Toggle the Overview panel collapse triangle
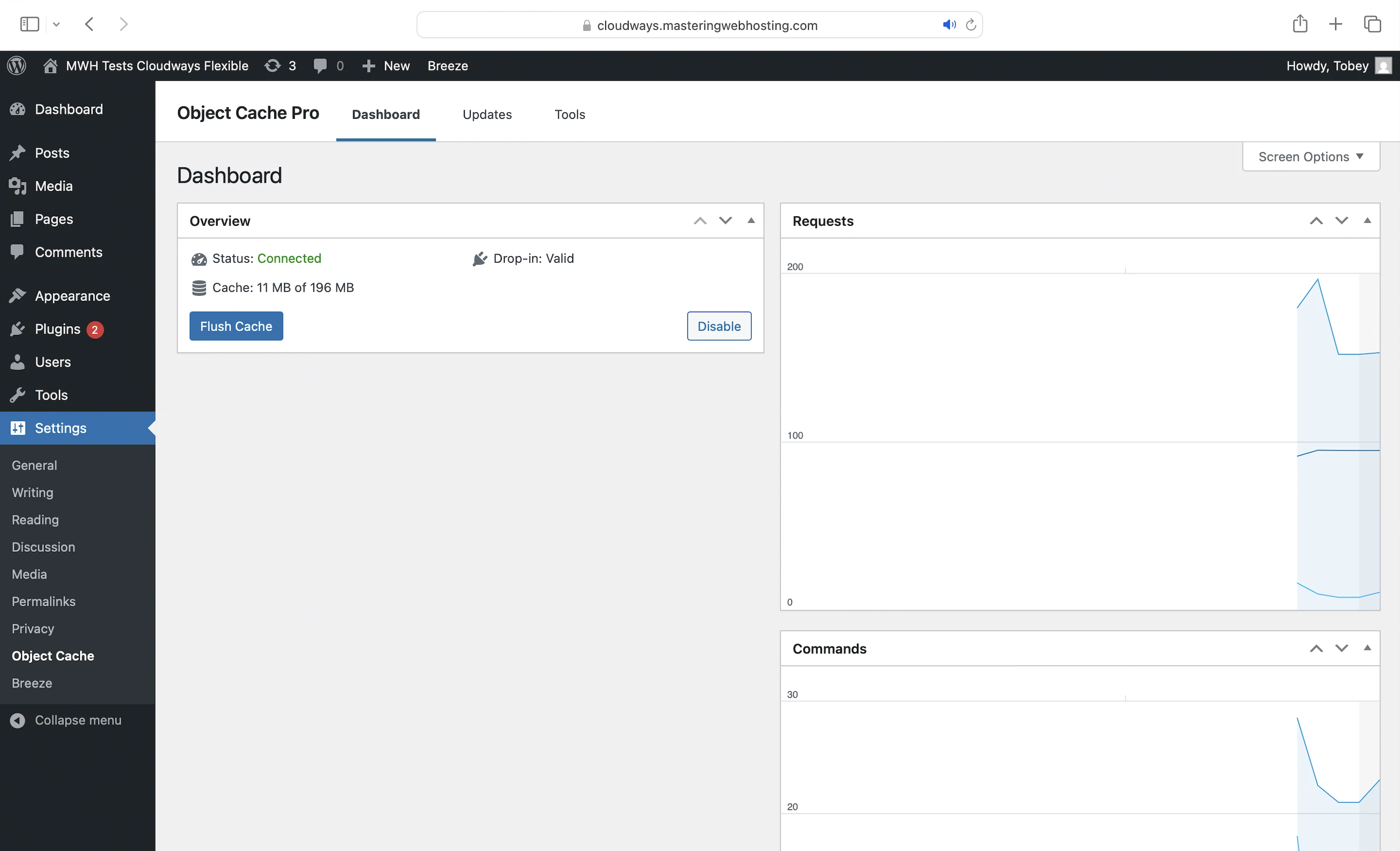Image resolution: width=1400 pixels, height=851 pixels. (x=750, y=221)
